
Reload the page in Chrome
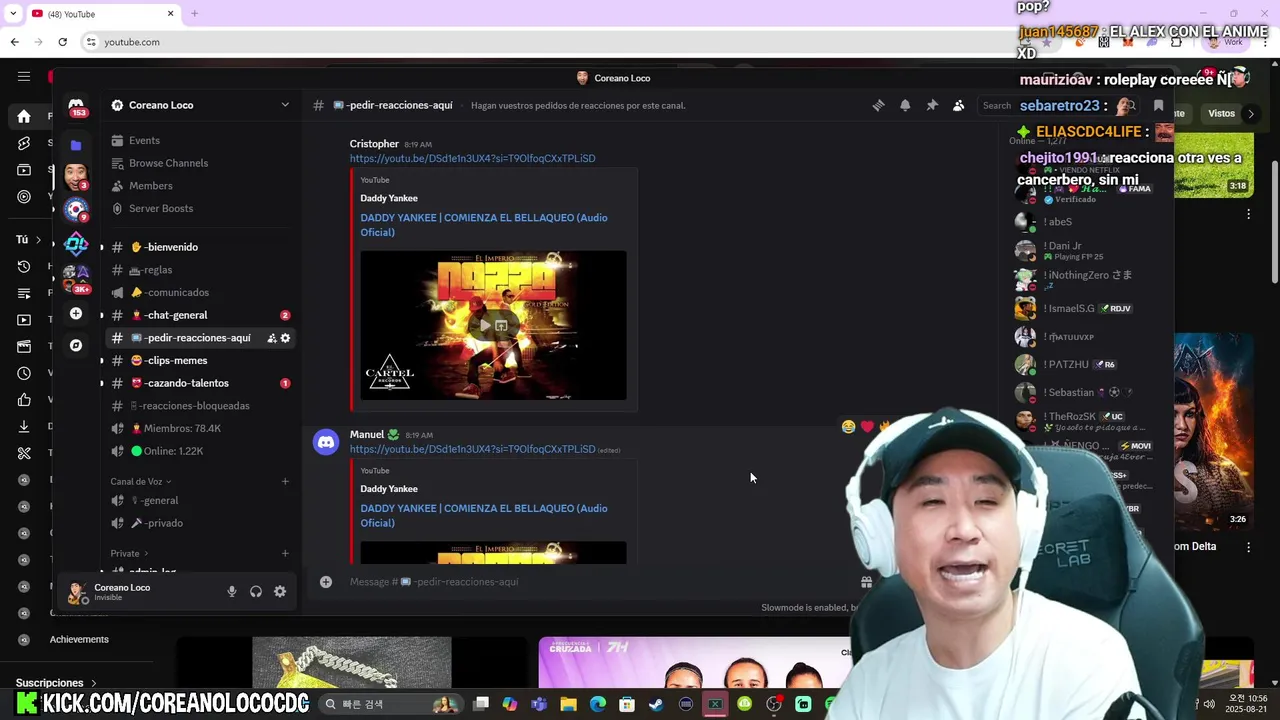coord(62,42)
